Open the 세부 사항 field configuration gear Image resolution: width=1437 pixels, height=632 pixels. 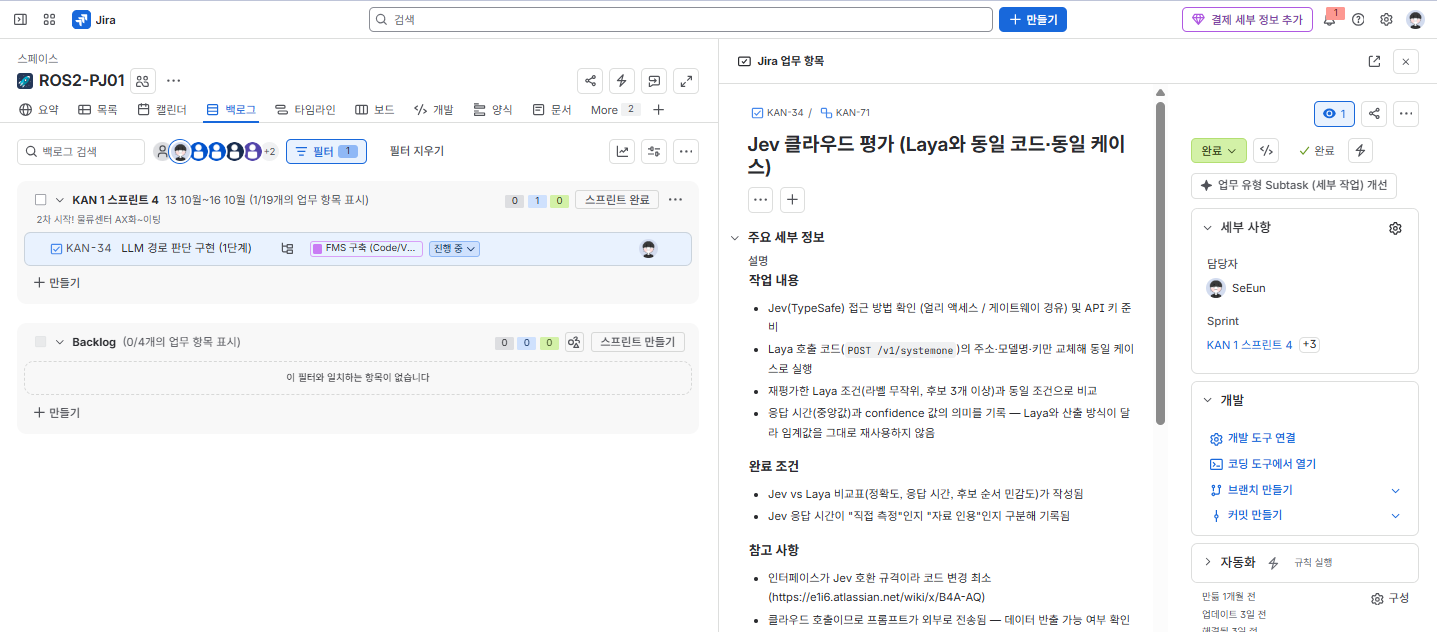1395,228
